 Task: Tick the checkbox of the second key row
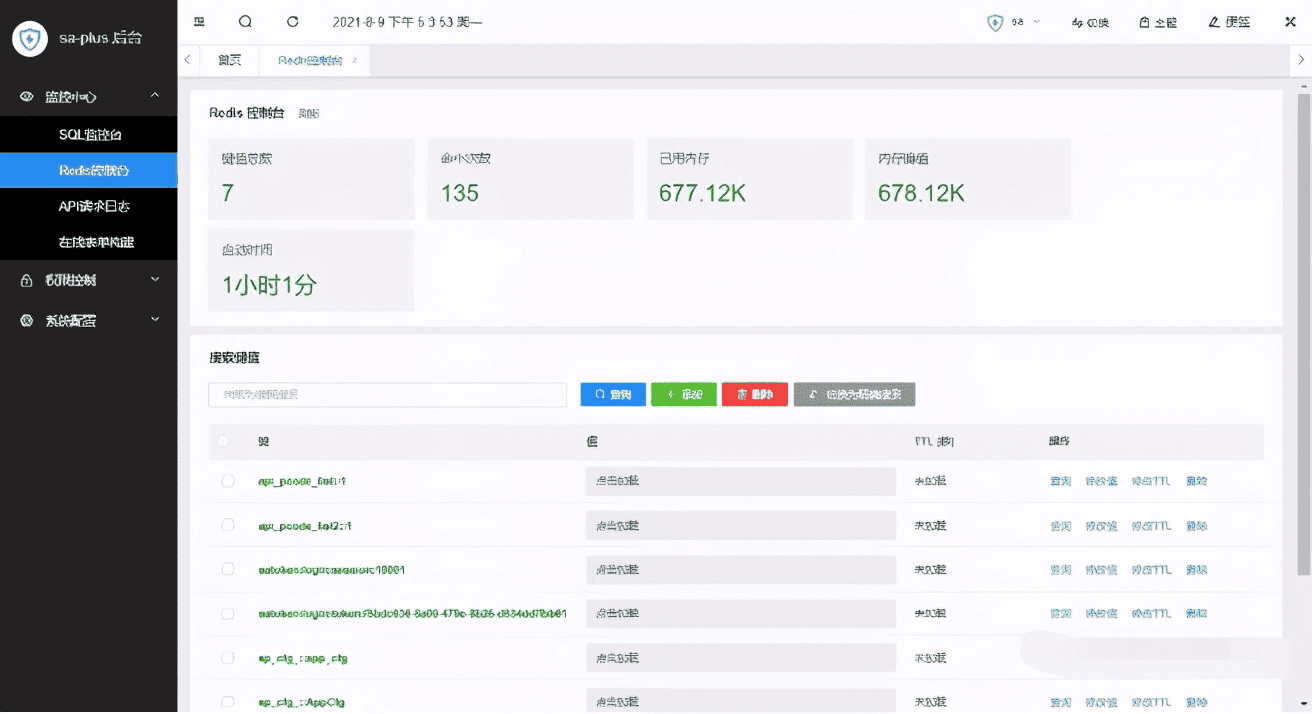(x=228, y=525)
